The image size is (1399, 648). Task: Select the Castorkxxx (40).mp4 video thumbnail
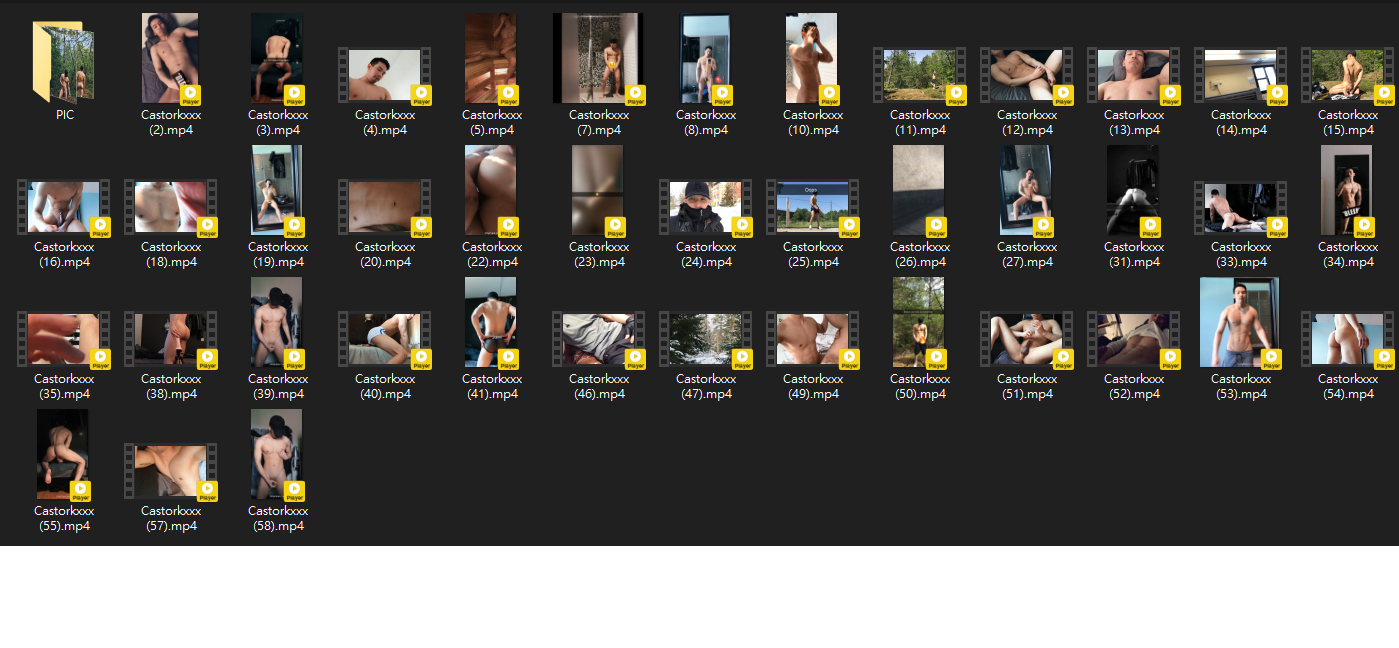[385, 339]
